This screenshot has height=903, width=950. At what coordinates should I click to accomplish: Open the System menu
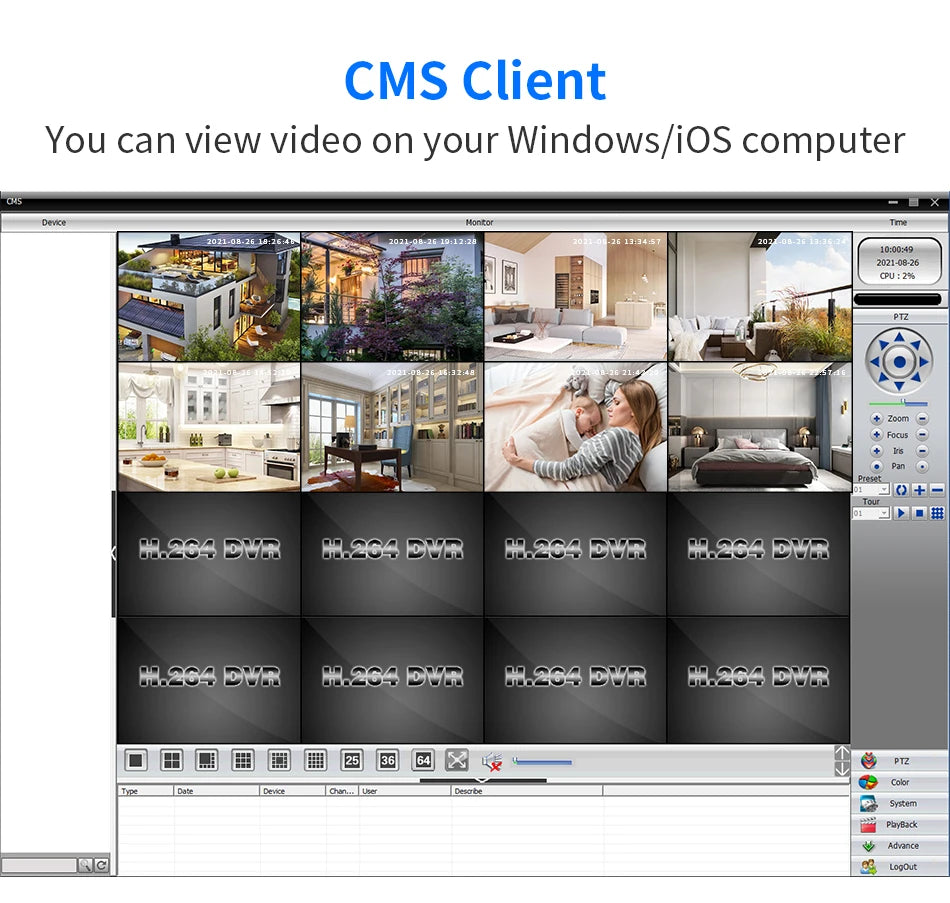tap(900, 803)
